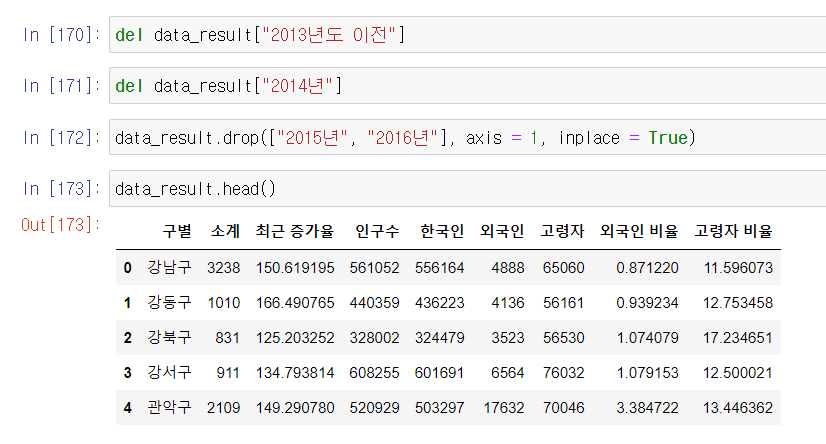Click the value 1010 in 소계
The image size is (826, 444).
pos(224,303)
